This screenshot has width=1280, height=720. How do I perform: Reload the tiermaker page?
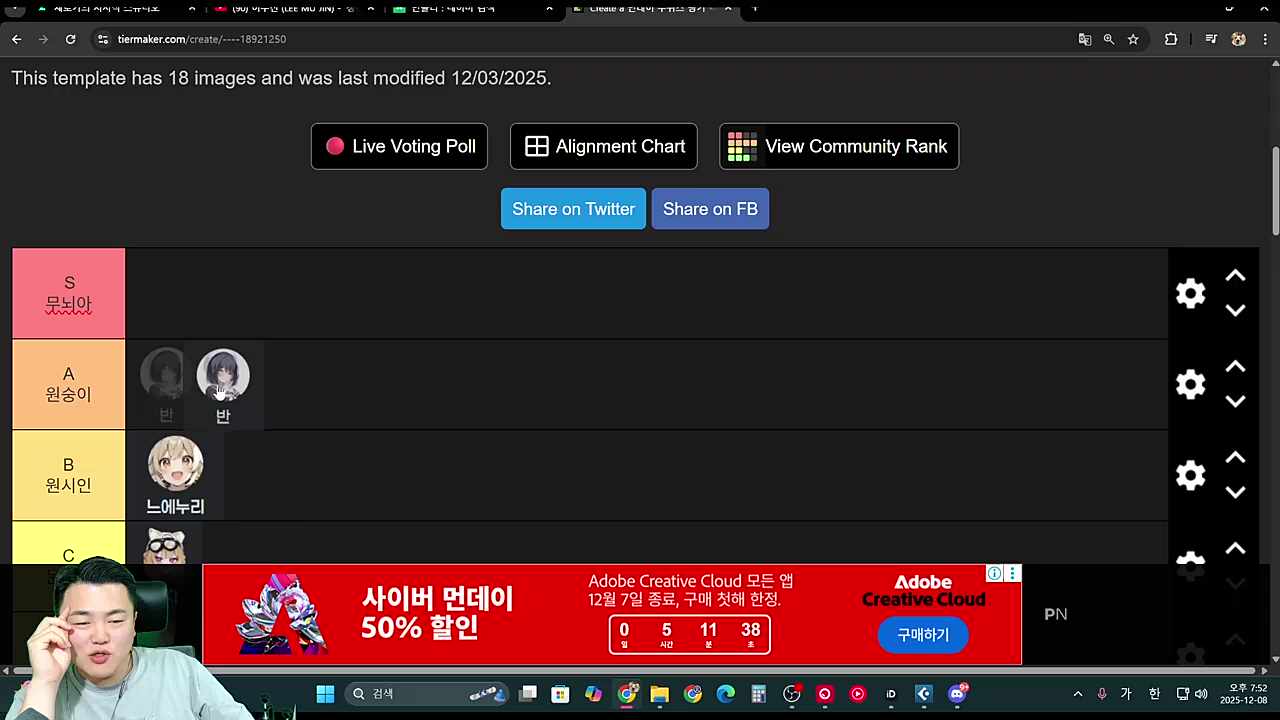[70, 39]
